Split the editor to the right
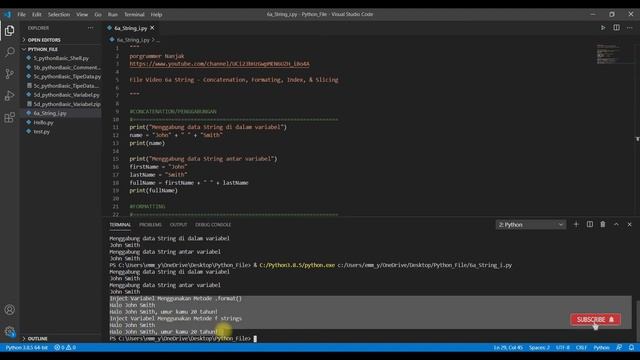This screenshot has height=360, width=640. [x=616, y=28]
